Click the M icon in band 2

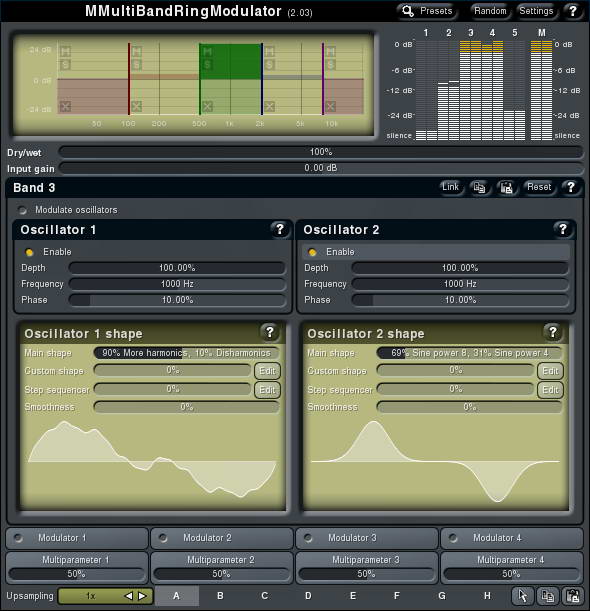[x=136, y=51]
